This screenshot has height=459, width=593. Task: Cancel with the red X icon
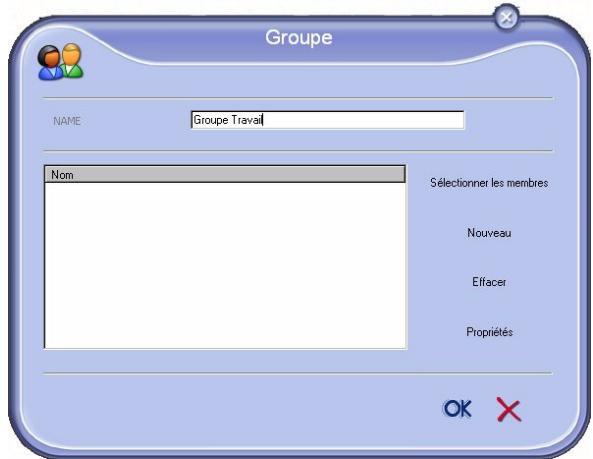509,409
